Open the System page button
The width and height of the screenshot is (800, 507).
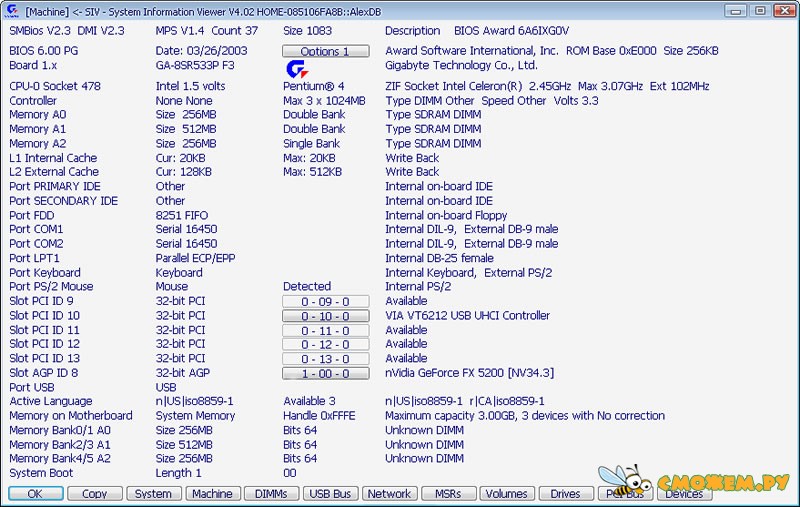click(154, 494)
